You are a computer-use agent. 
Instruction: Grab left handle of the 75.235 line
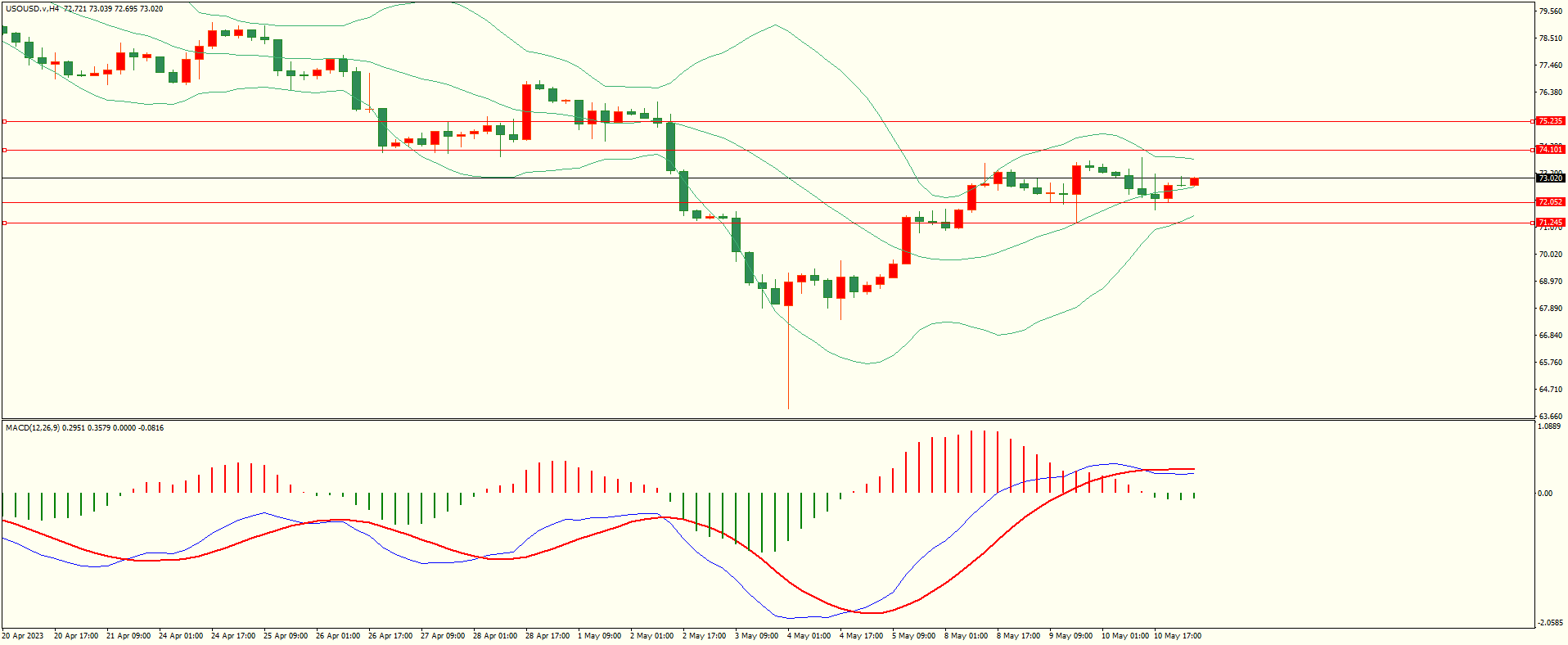click(x=5, y=121)
